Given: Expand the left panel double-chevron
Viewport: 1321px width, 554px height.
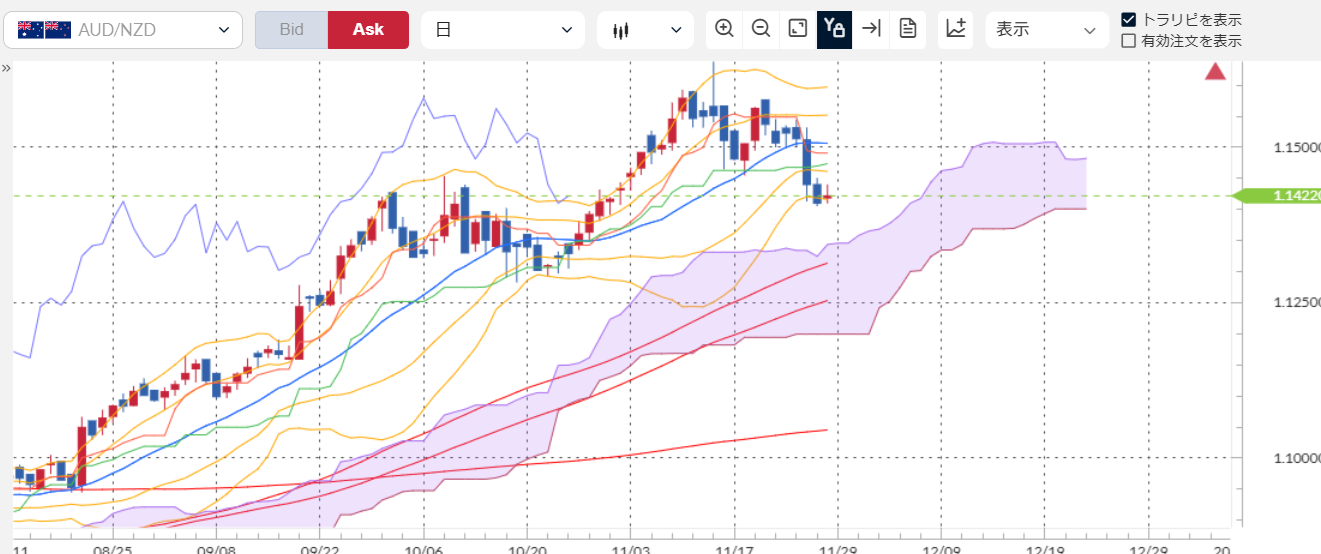Looking at the screenshot, I should (6, 68).
